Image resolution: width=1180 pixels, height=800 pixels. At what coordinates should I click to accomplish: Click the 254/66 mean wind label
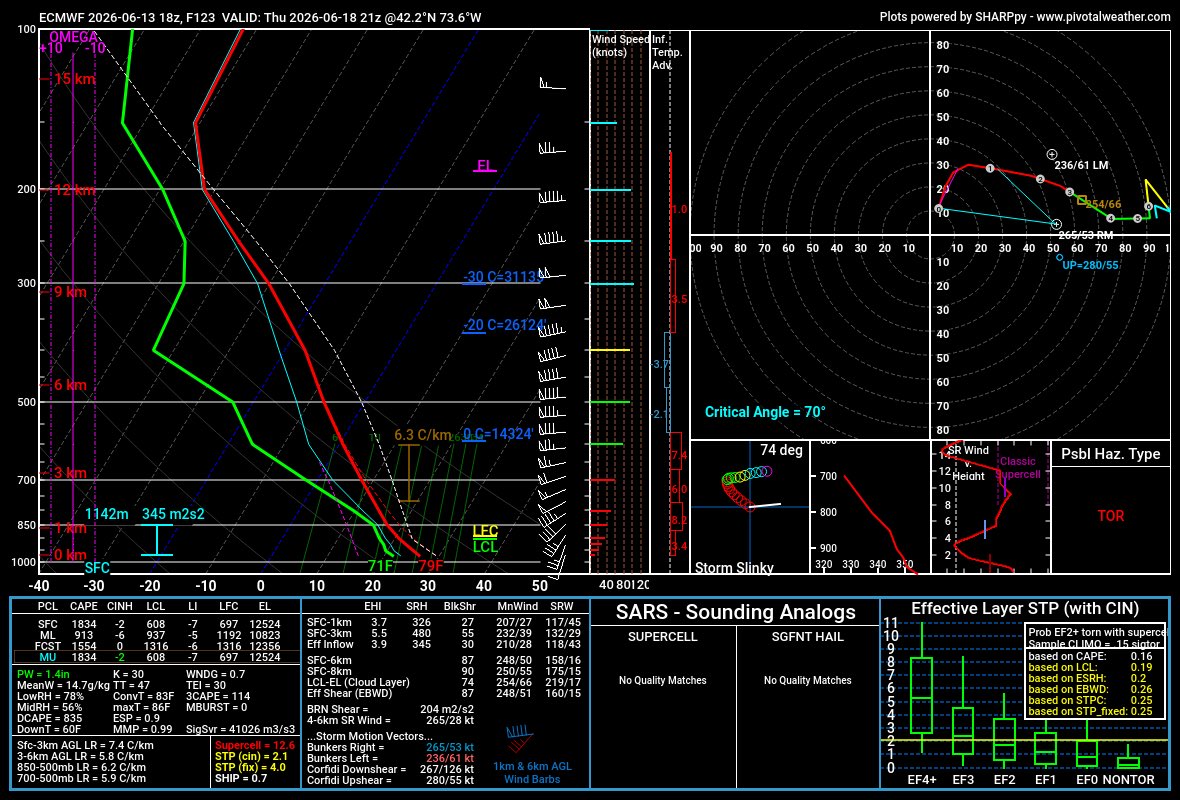click(x=1103, y=204)
